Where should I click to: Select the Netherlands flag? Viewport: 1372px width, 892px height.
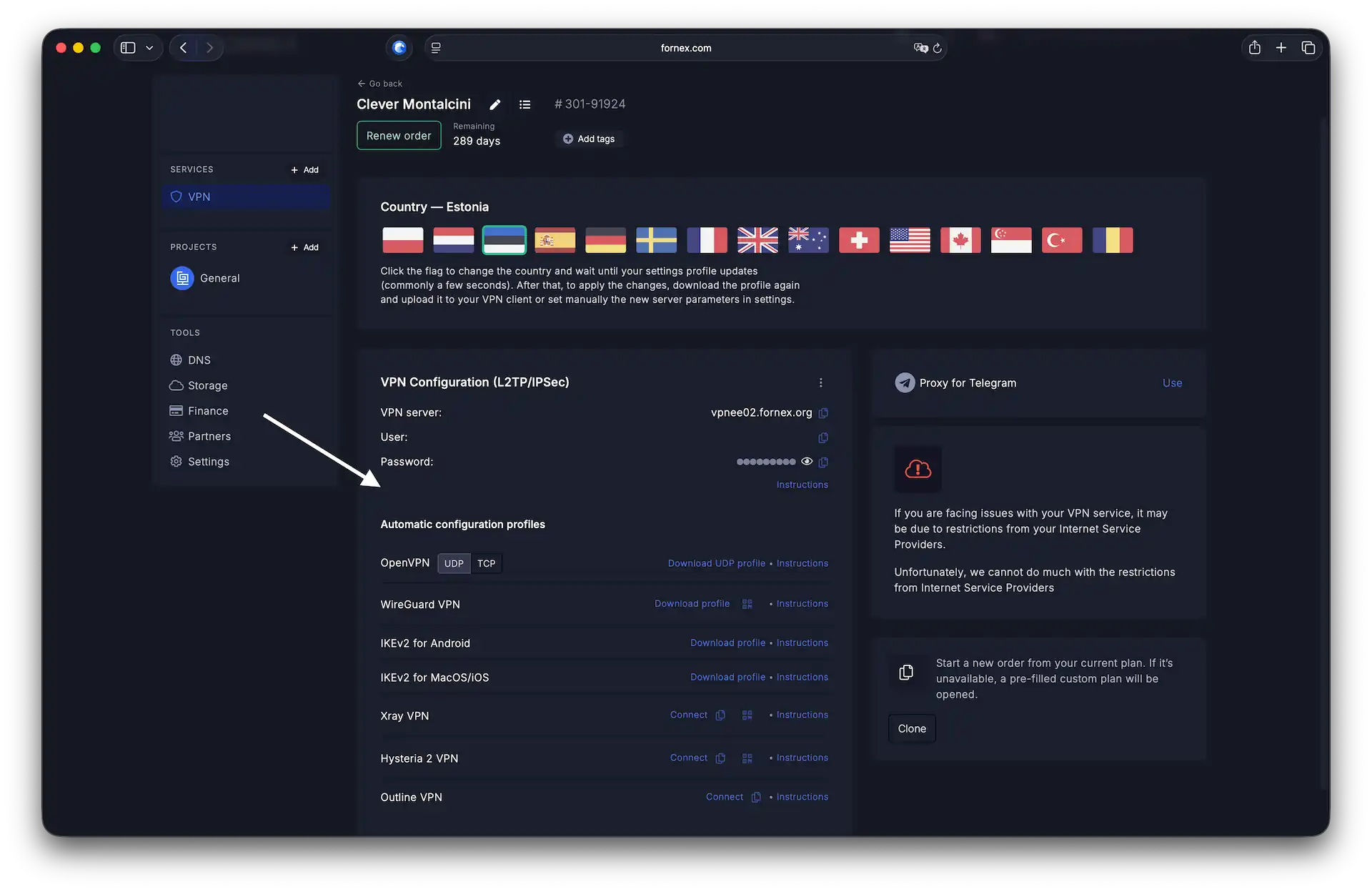[x=454, y=240]
